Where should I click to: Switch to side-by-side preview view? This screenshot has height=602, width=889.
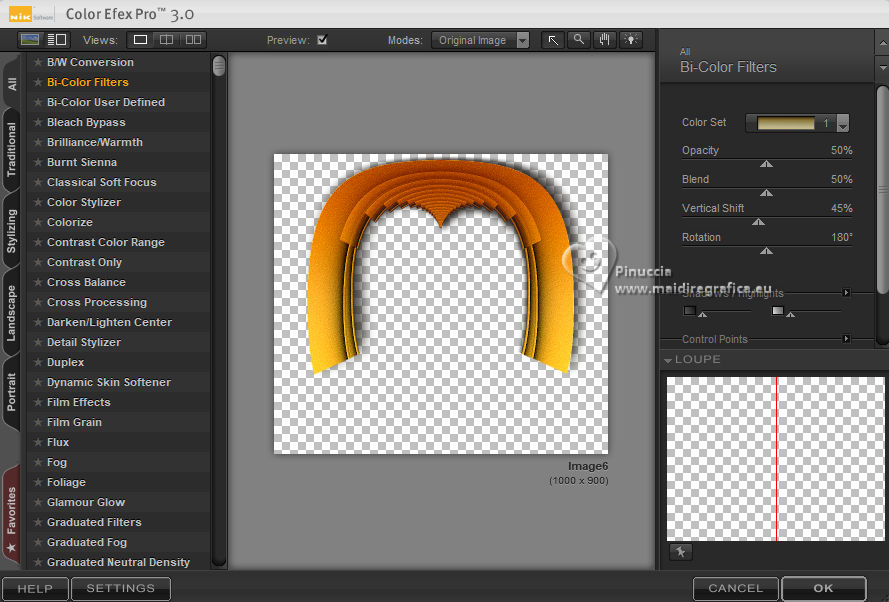193,40
